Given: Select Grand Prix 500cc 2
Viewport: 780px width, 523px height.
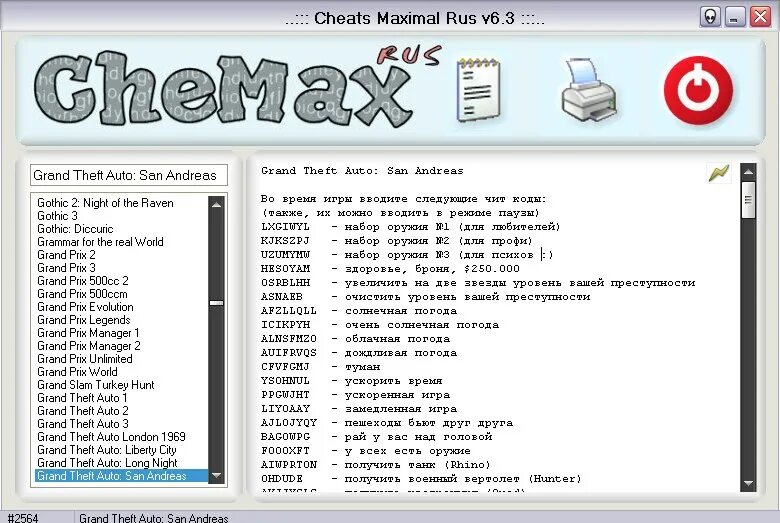Looking at the screenshot, I should [83, 281].
